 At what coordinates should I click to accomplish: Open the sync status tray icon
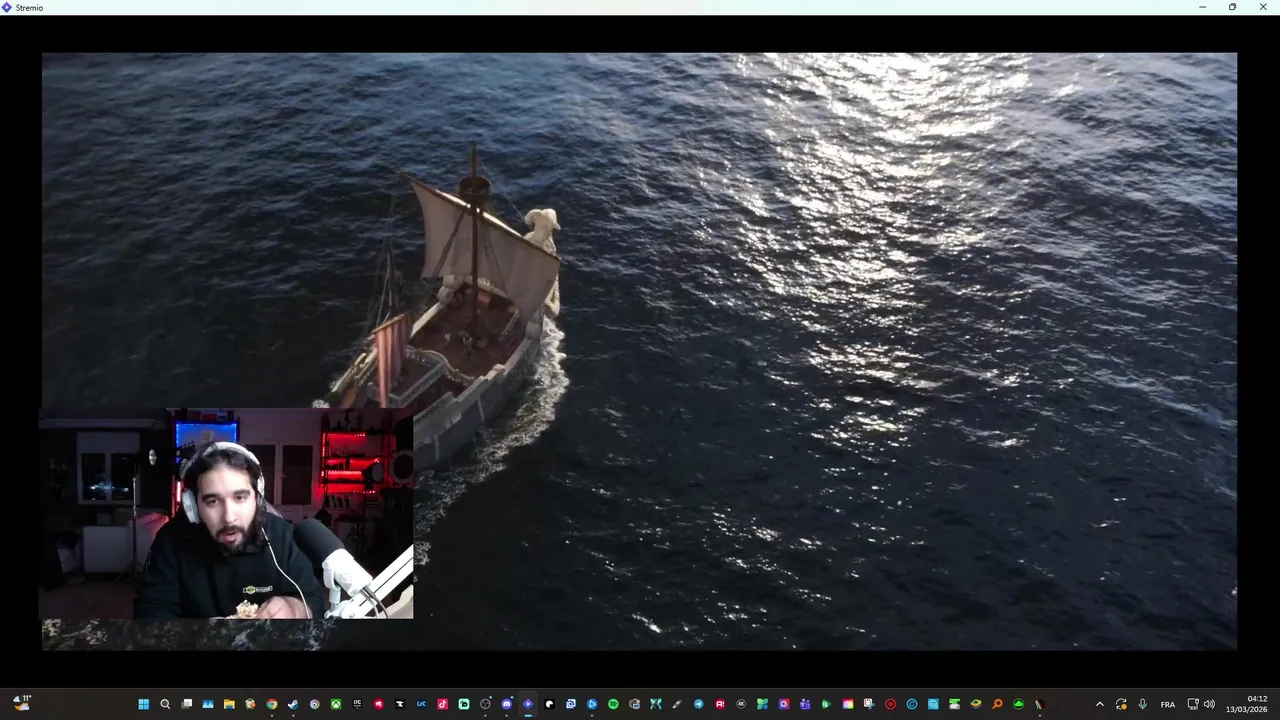tap(1121, 704)
